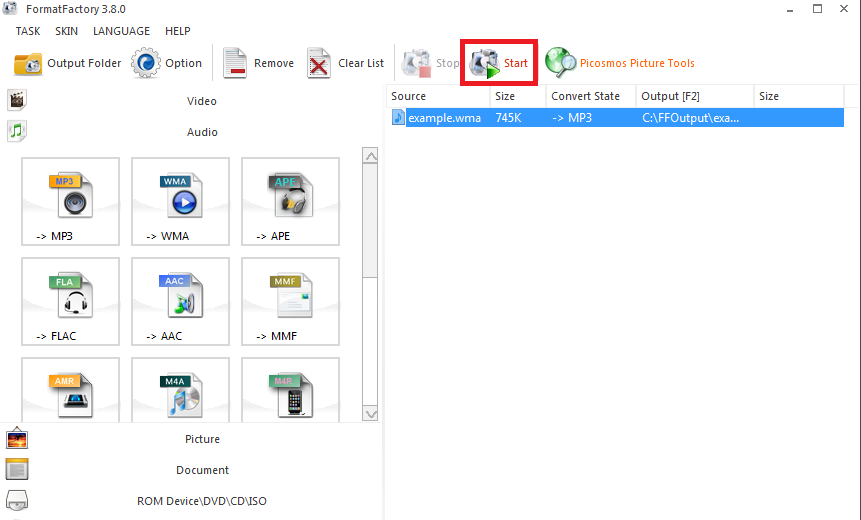Click the music note icon beside example.wma
The height and width of the screenshot is (520, 861).
398,118
